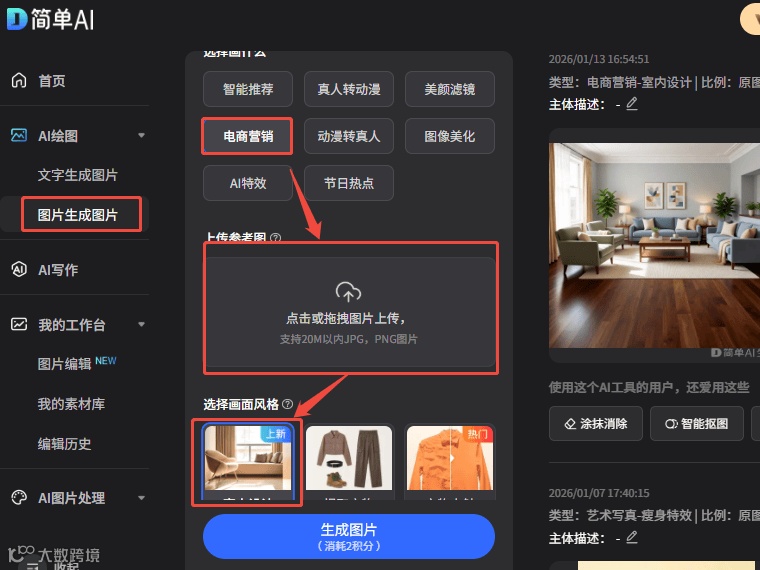Click the 我的工作台 chart icon
760x570 pixels.
coord(19,324)
